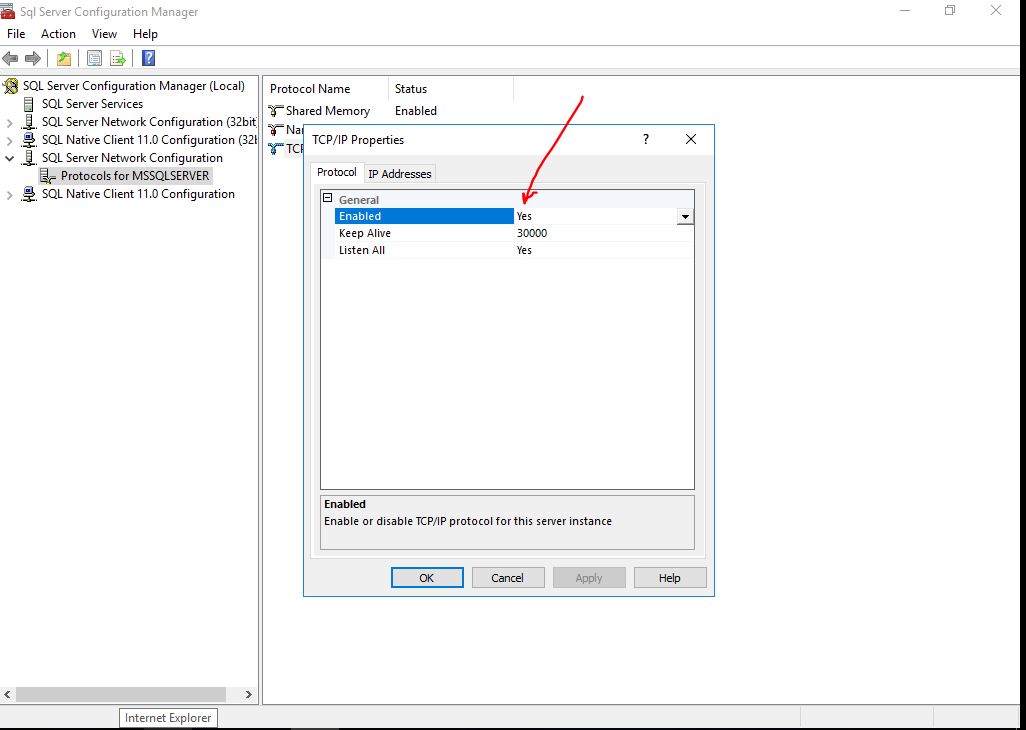Click the Protocols for MSSQLSERVER icon

48,176
